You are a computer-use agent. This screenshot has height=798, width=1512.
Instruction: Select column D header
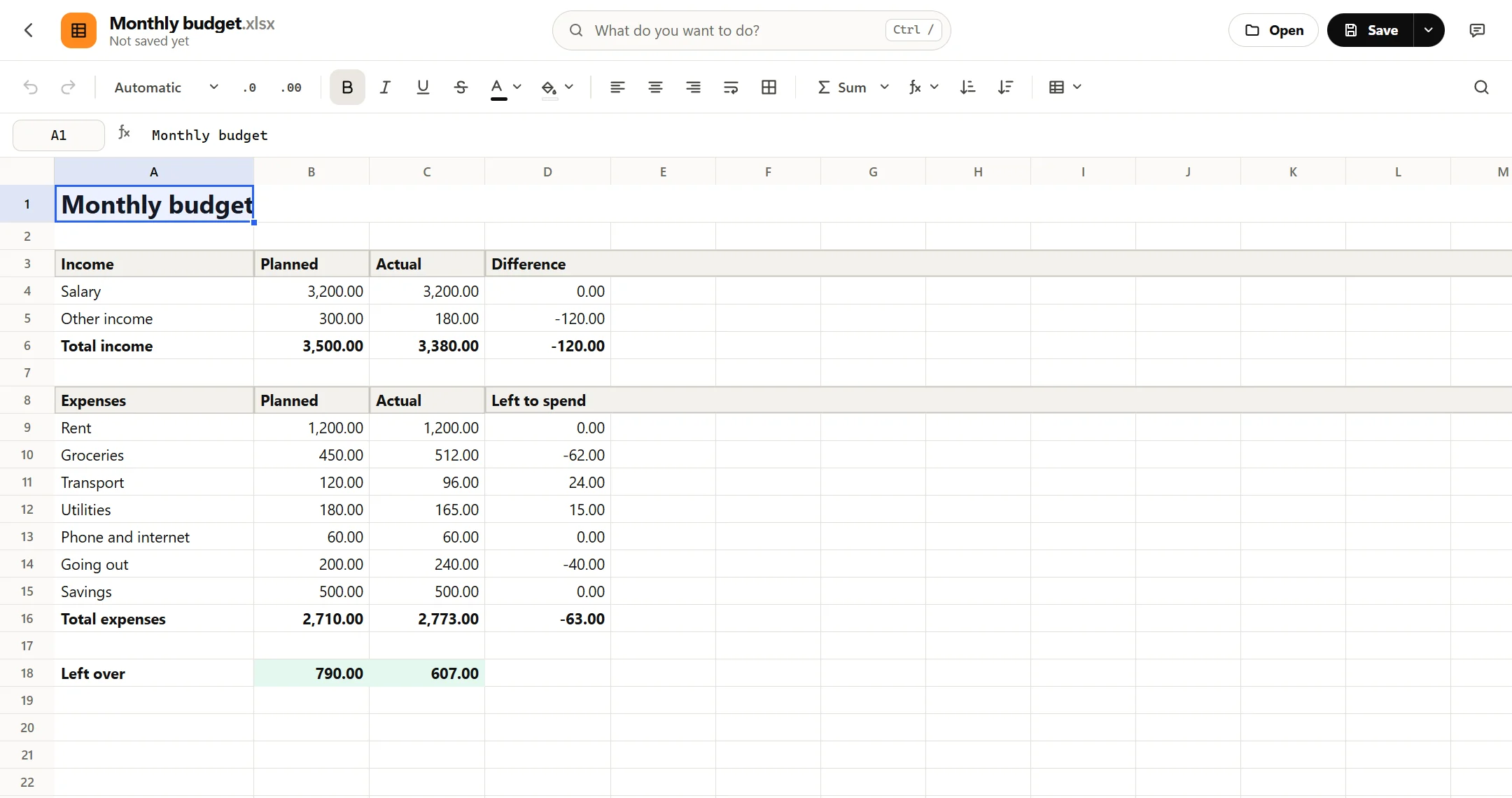coord(547,171)
